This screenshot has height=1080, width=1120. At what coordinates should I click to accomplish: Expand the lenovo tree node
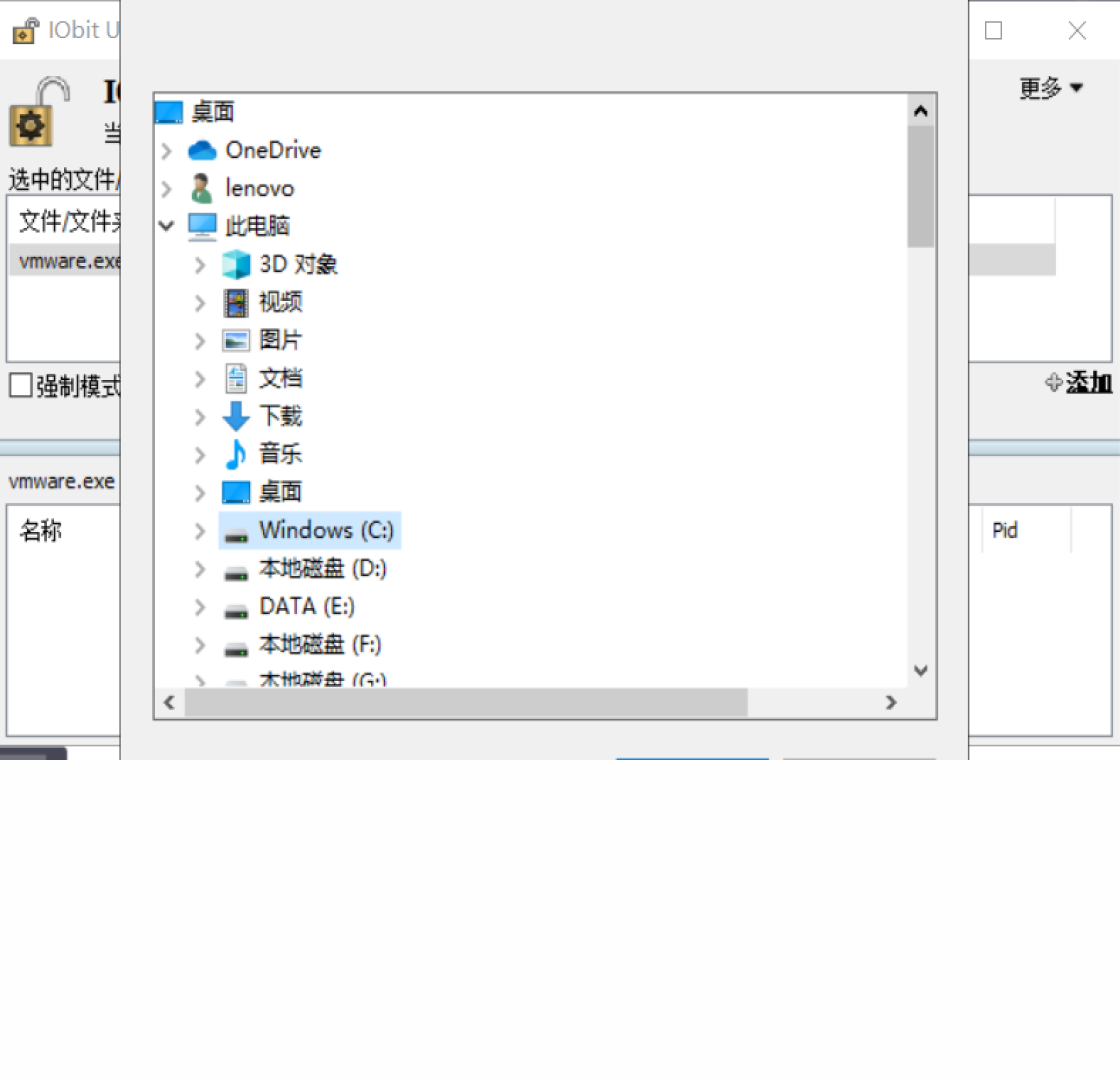166,189
